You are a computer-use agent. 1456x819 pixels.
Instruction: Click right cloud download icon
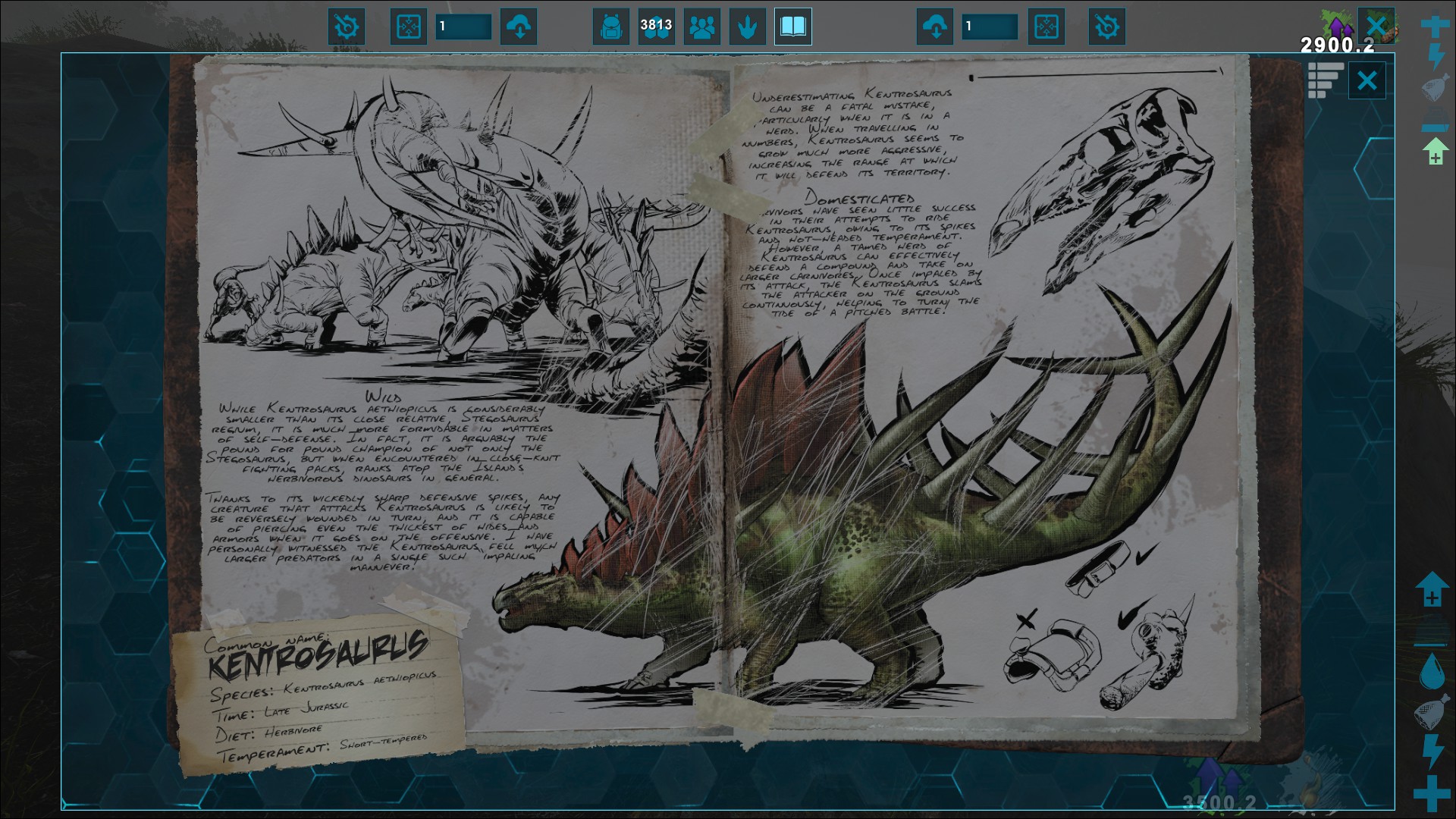[935, 27]
